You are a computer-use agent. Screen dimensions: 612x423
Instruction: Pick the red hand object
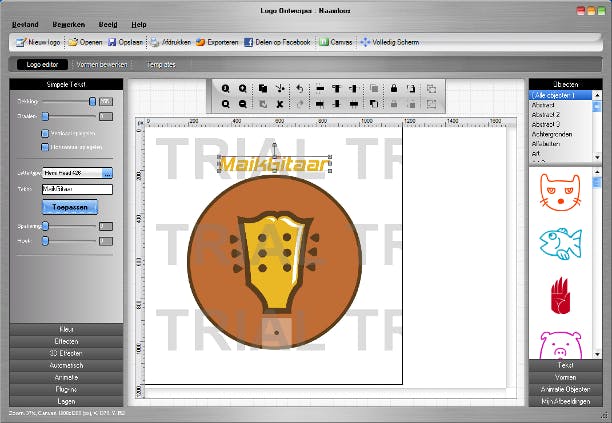[560, 295]
